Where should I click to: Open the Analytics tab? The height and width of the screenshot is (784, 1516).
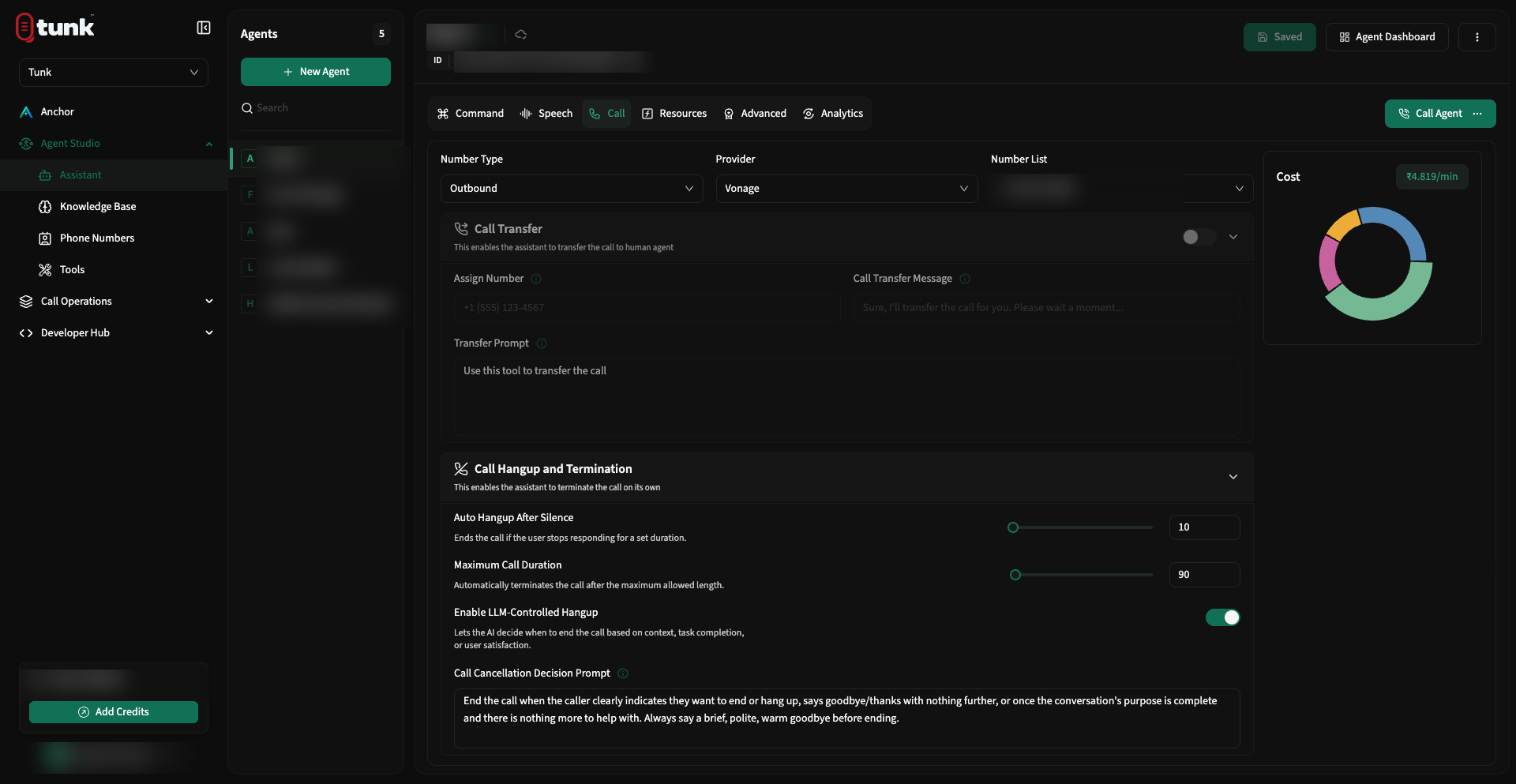(833, 114)
